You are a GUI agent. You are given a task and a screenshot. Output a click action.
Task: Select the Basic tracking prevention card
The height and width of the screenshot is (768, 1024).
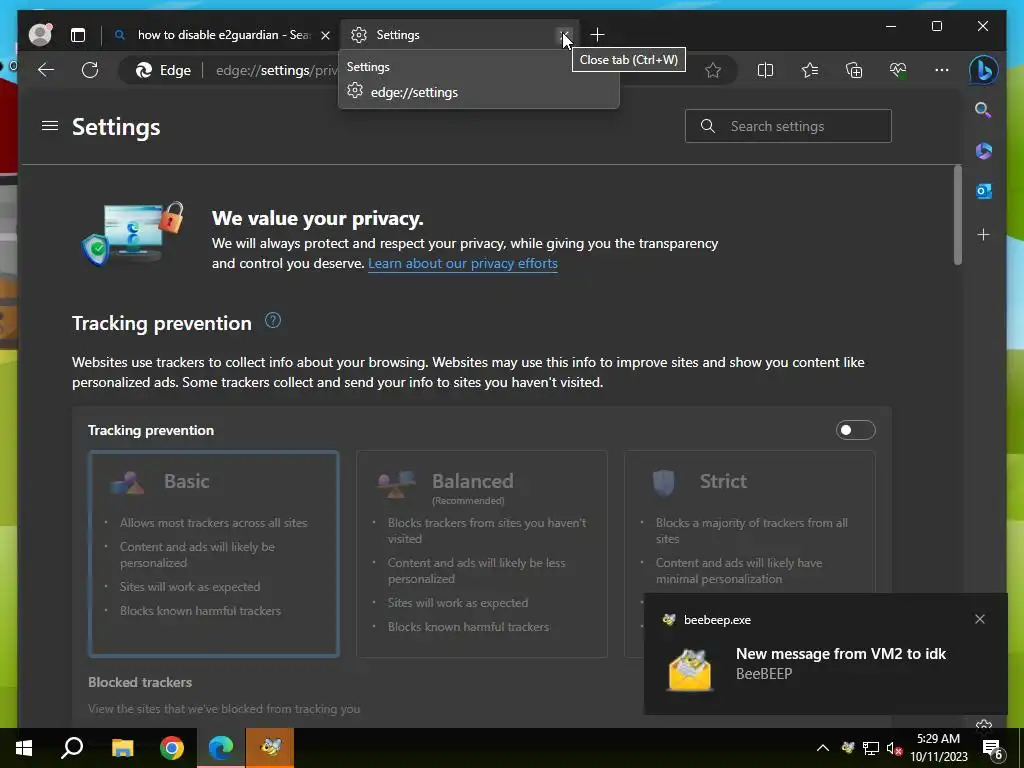pyautogui.click(x=214, y=553)
